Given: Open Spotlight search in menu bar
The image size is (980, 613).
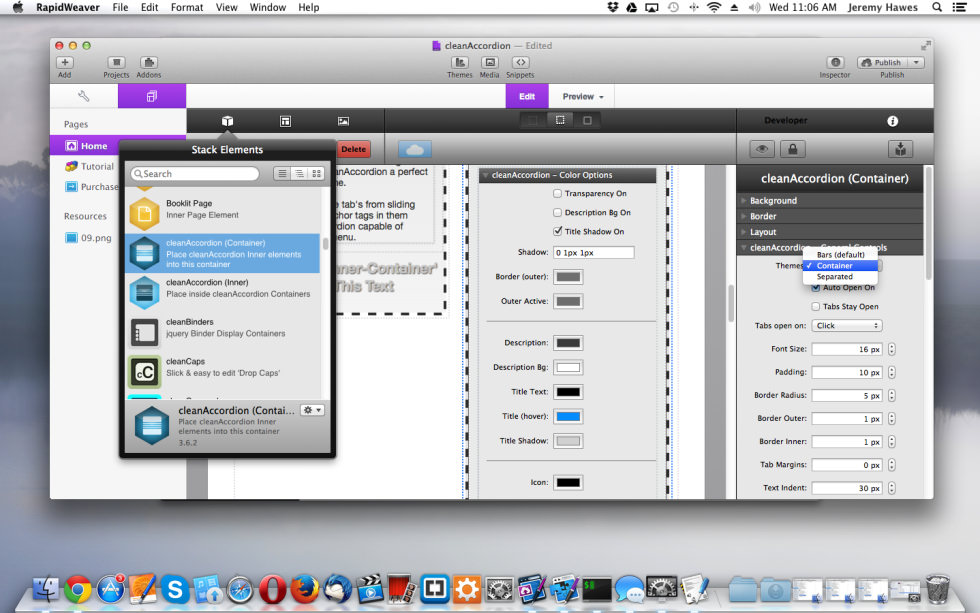Looking at the screenshot, I should click(937, 7).
